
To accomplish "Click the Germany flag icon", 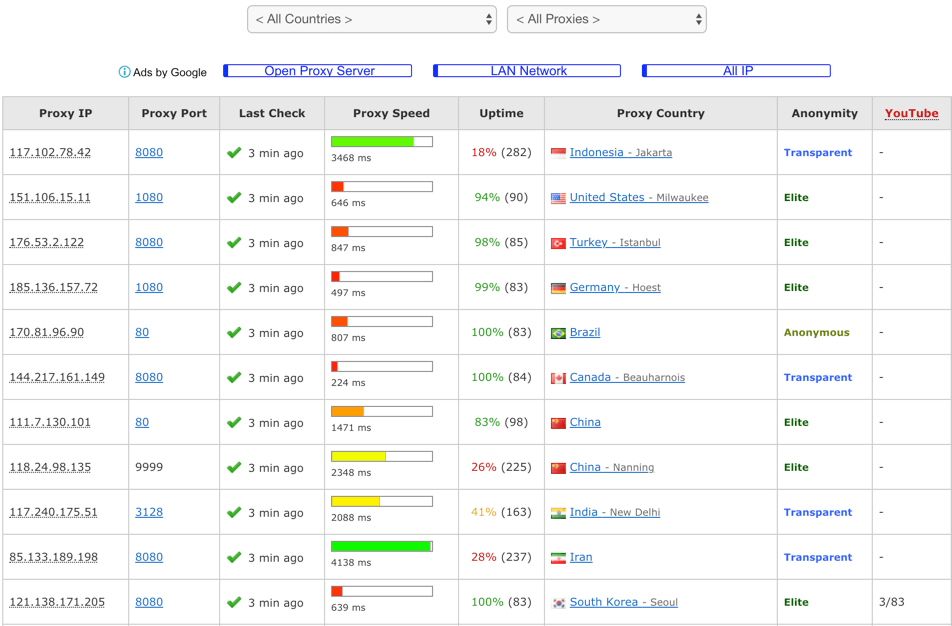I will pos(558,288).
